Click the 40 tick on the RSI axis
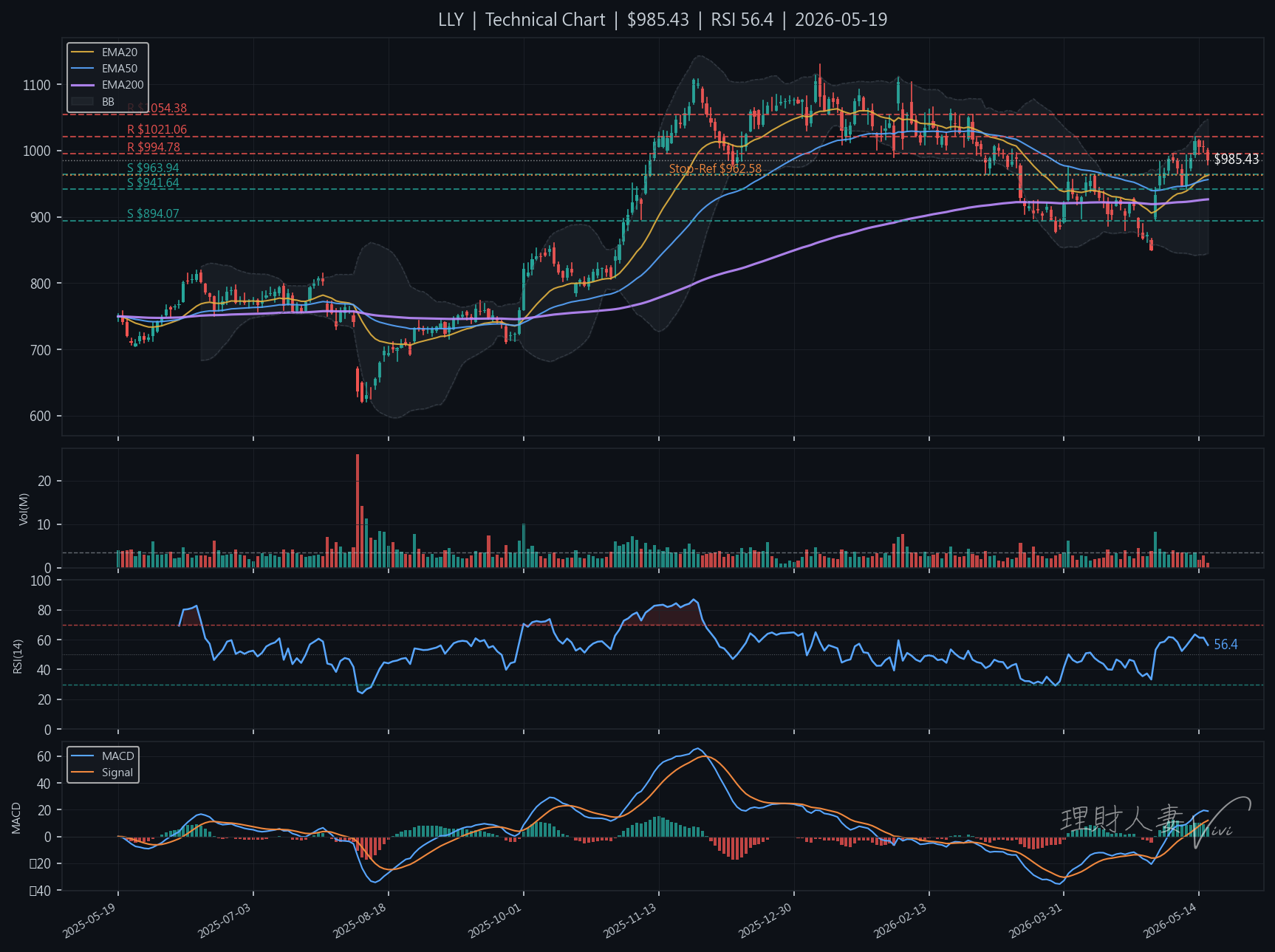Image resolution: width=1275 pixels, height=952 pixels. [x=44, y=671]
